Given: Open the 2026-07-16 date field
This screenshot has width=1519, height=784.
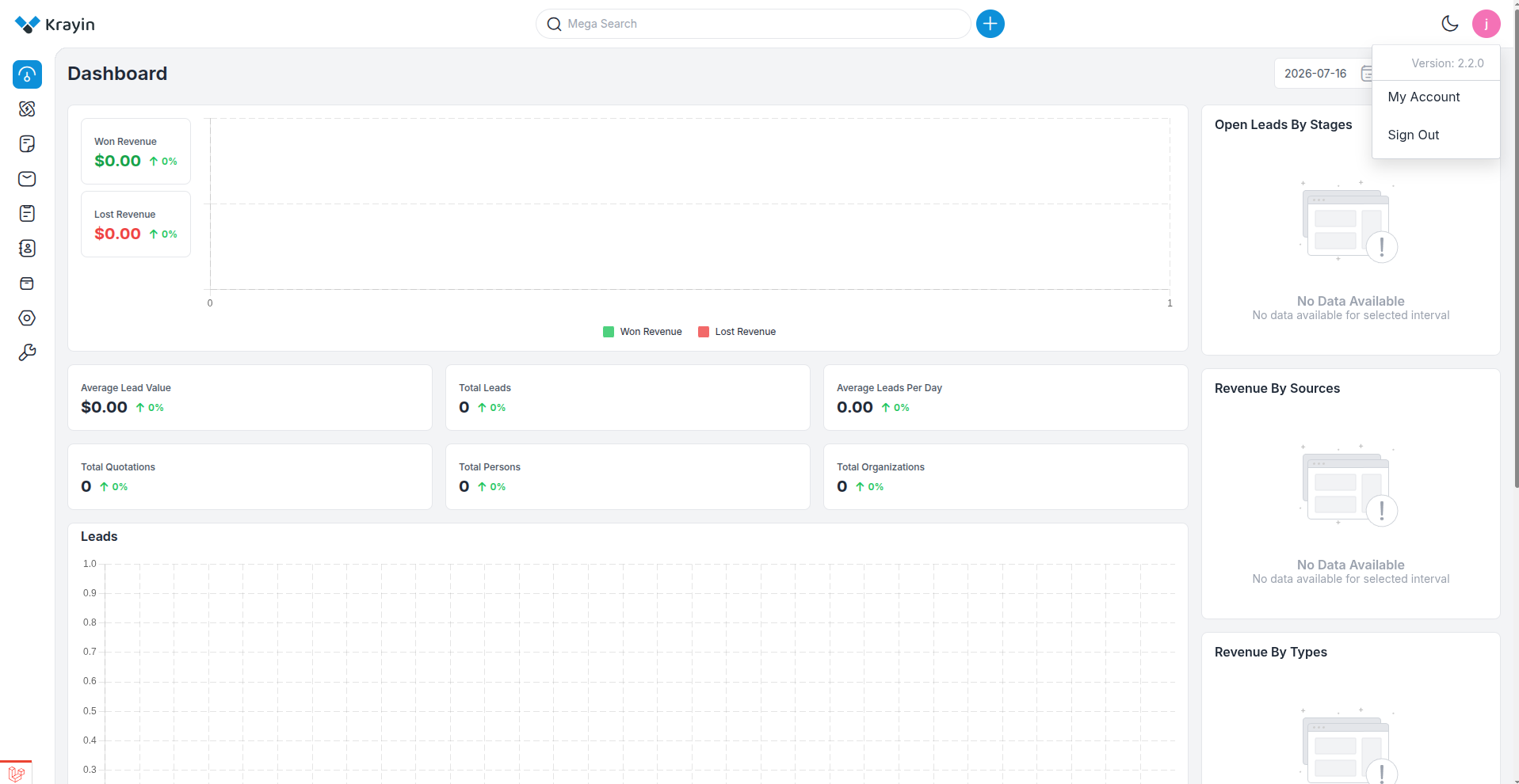Looking at the screenshot, I should [1323, 74].
